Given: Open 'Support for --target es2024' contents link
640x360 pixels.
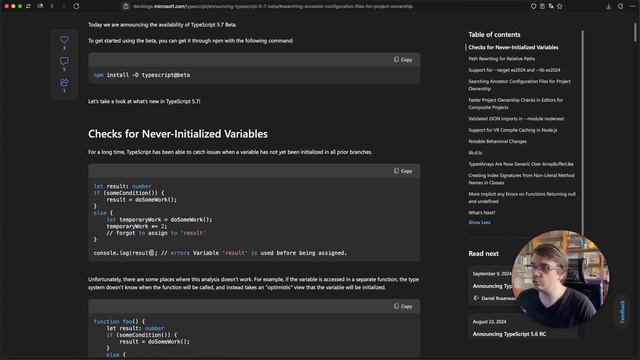Looking at the screenshot, I should click(x=514, y=70).
